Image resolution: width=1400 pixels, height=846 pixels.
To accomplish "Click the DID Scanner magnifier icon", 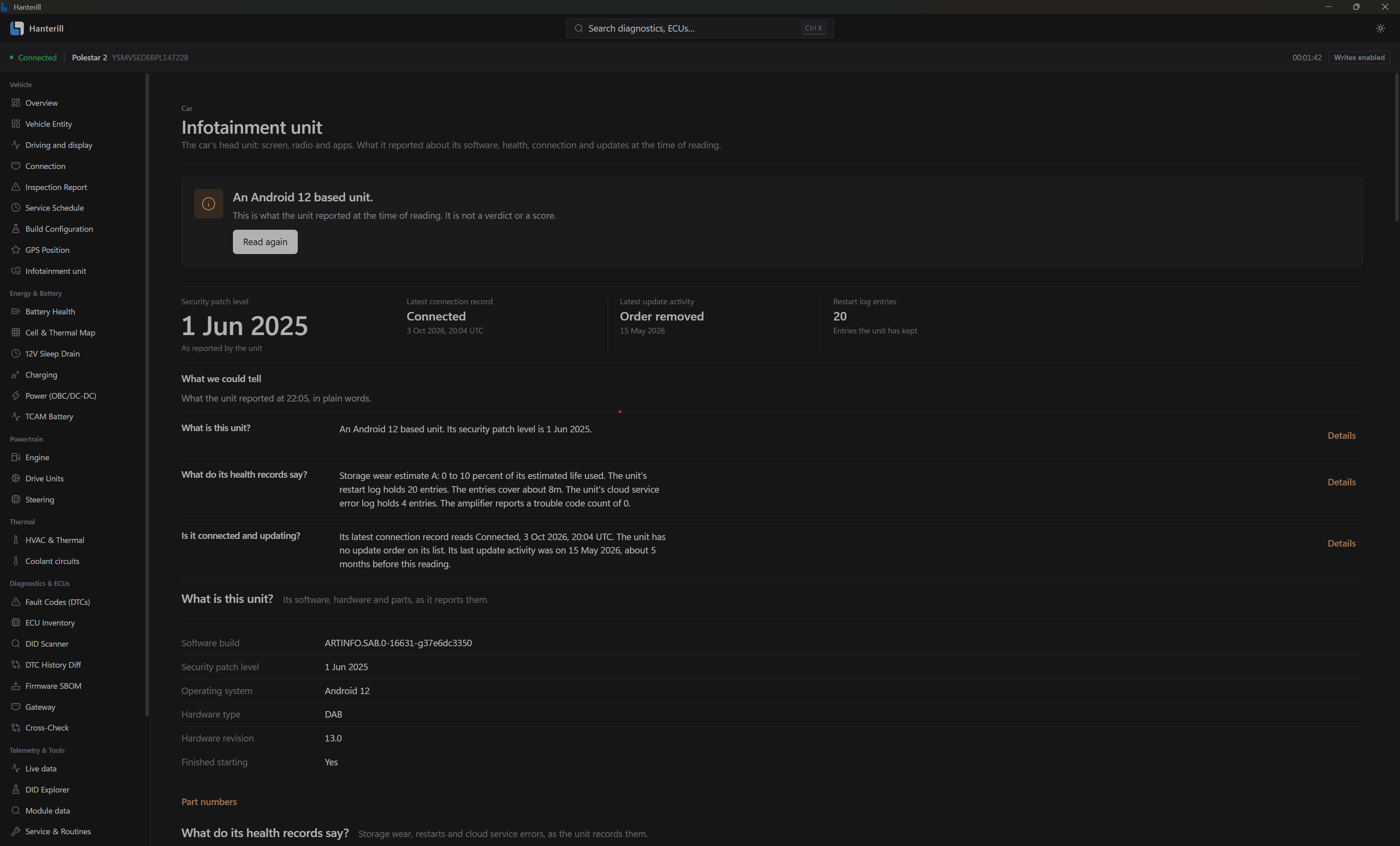I will pos(16,644).
